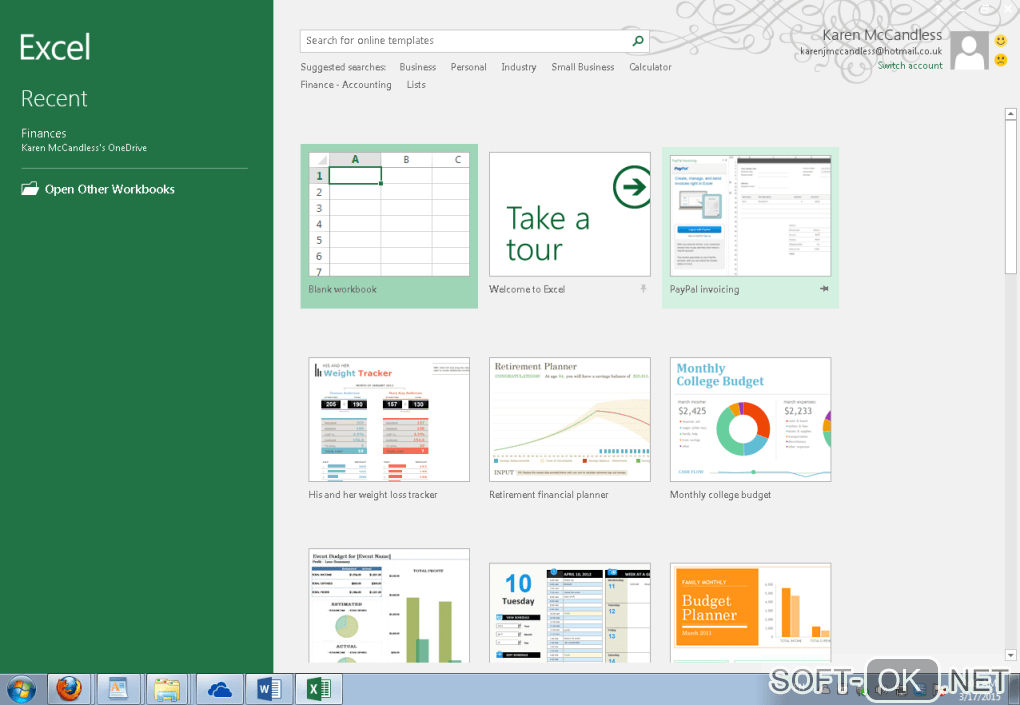Open Retirement financial planner template
The height and width of the screenshot is (705, 1020).
point(569,419)
